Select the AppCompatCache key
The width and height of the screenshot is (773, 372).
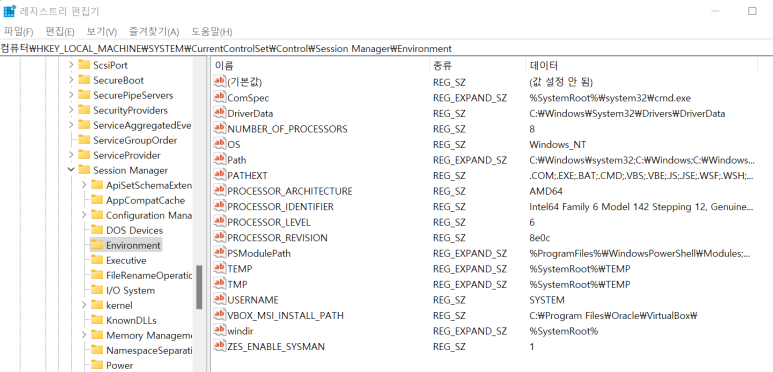point(145,200)
